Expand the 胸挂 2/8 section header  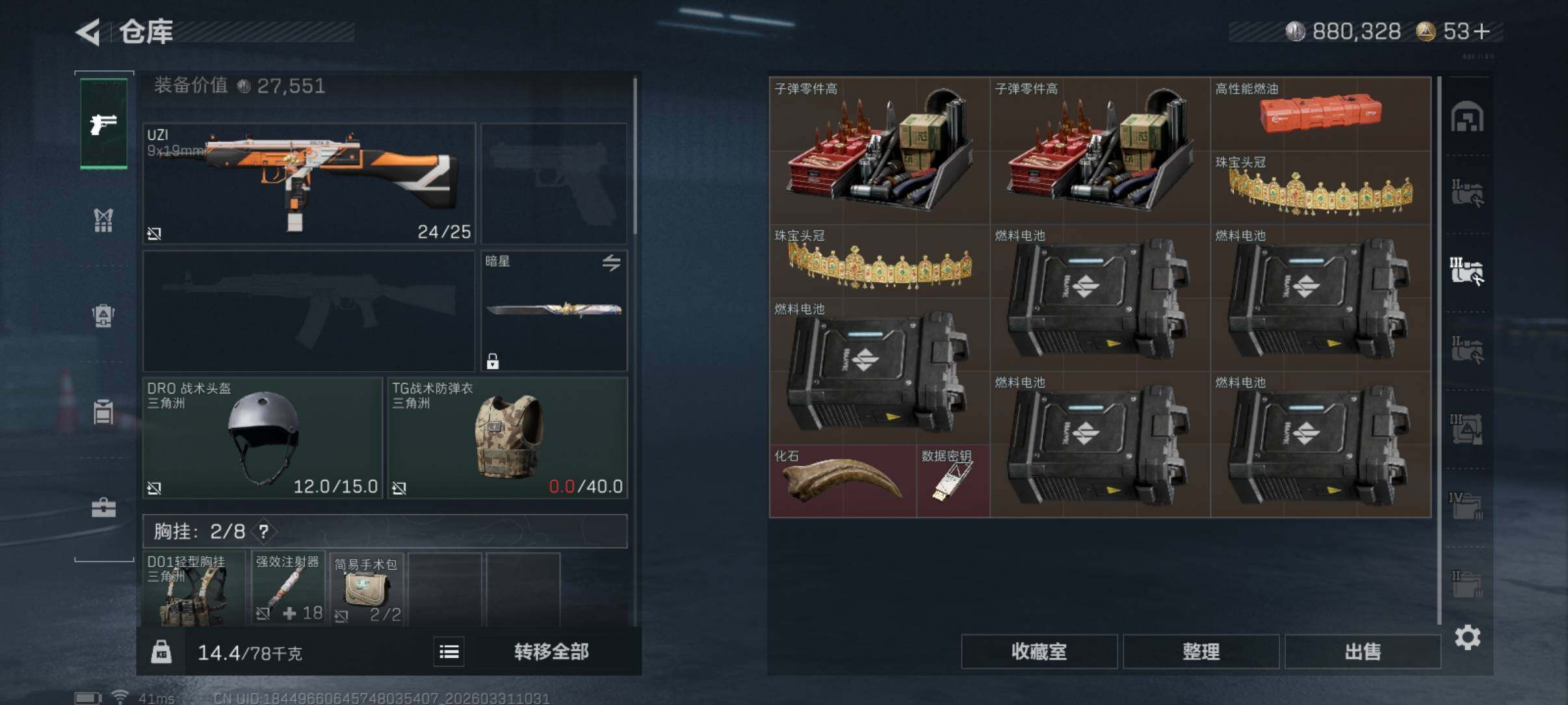385,531
